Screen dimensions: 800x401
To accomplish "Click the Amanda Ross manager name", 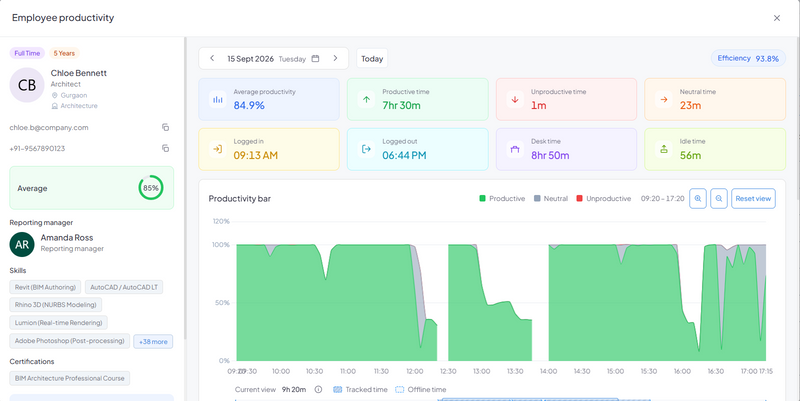I will [x=67, y=238].
